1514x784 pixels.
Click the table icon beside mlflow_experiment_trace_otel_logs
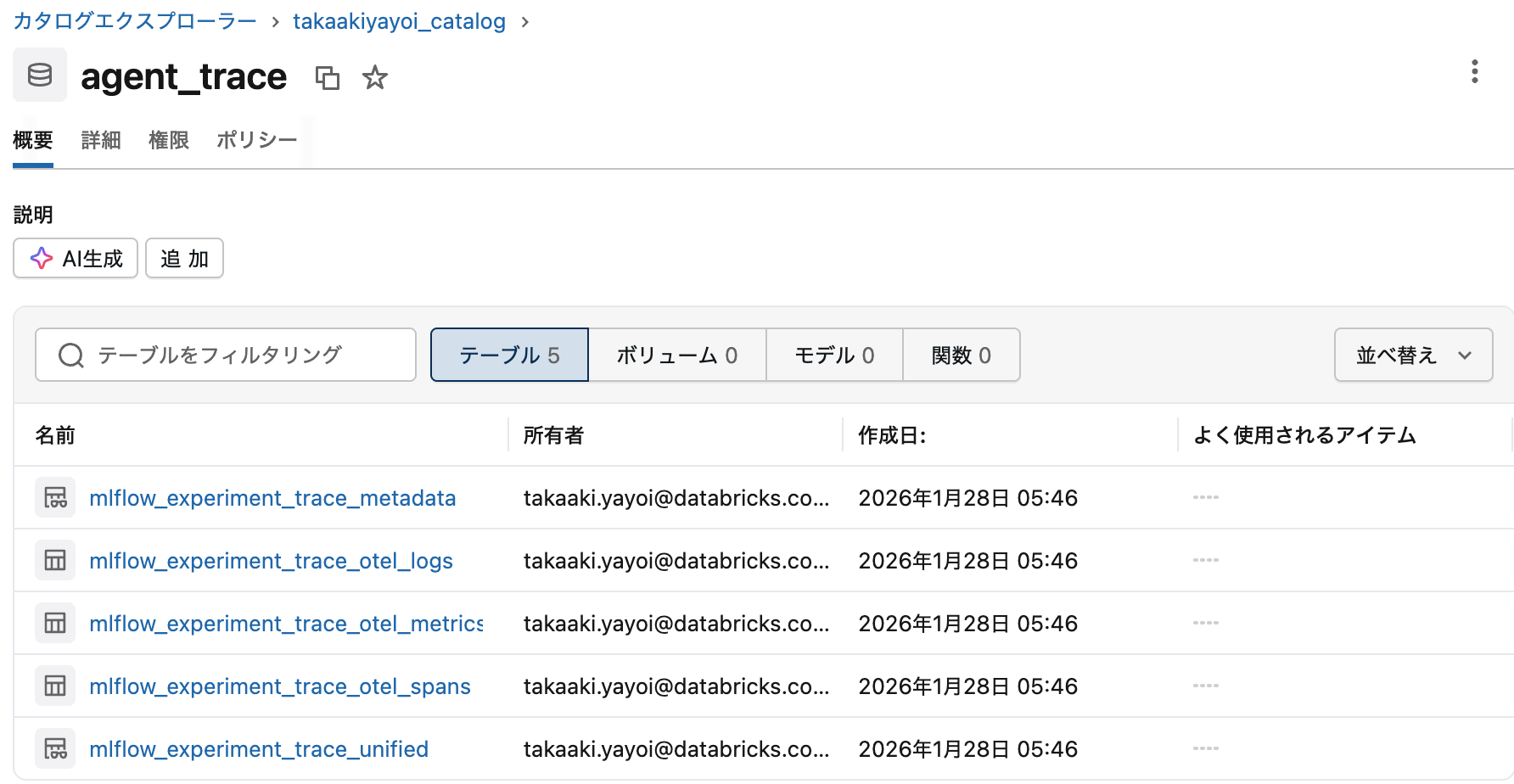coord(54,560)
